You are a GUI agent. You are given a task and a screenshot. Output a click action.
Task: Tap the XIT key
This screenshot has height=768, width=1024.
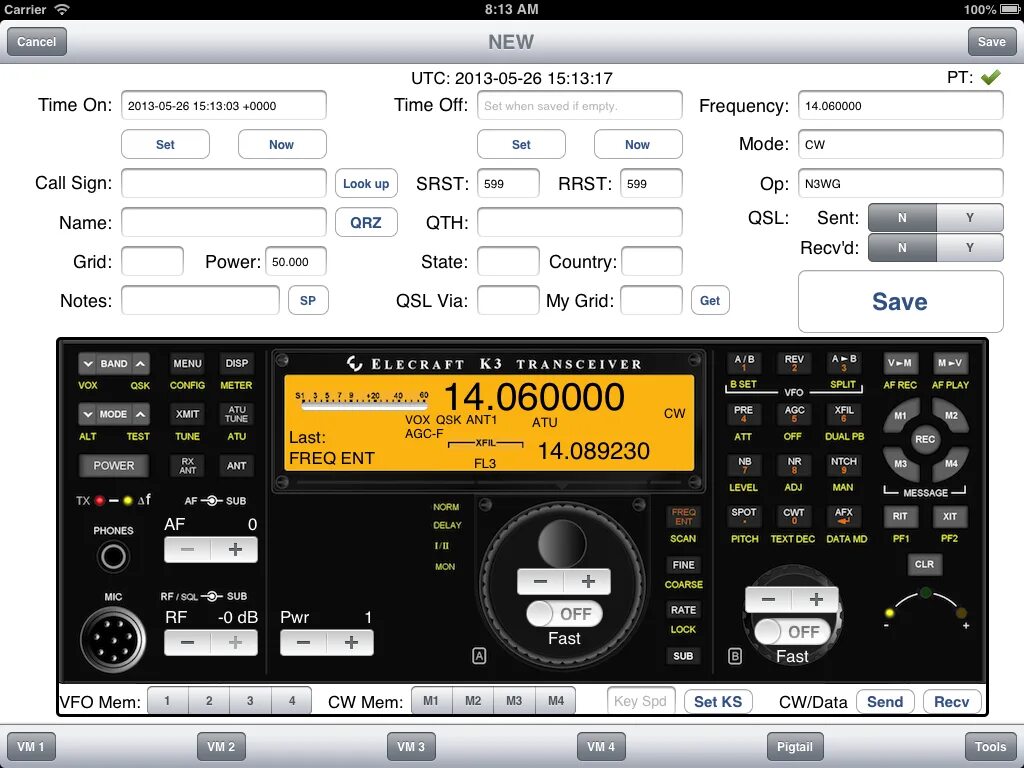[x=950, y=516]
